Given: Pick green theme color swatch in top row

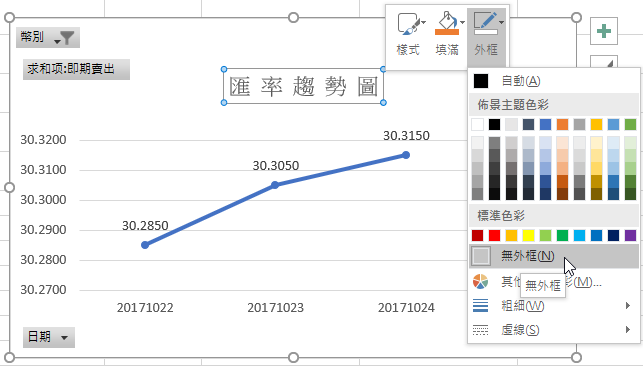Looking at the screenshot, I should pyautogui.click(x=630, y=125).
